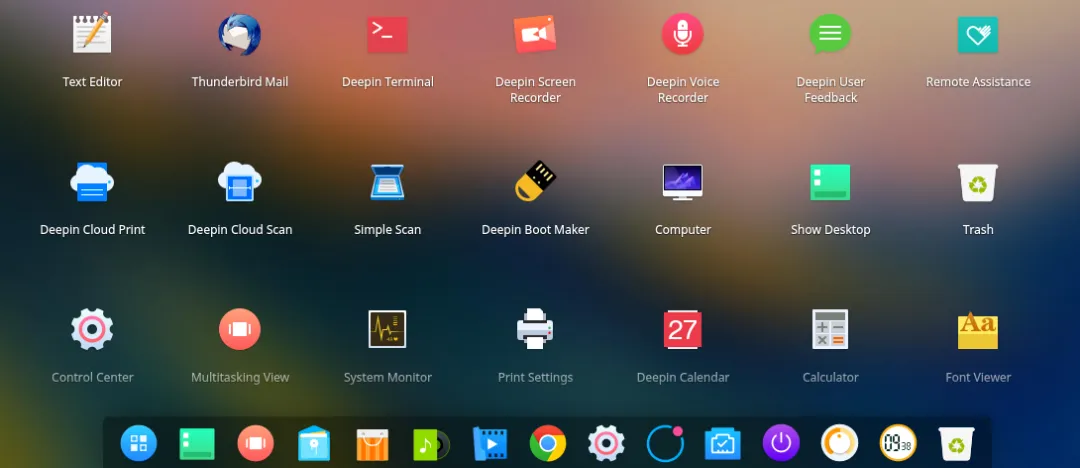Launch Thunderbird Mail
1080x468 pixels.
pyautogui.click(x=240, y=34)
